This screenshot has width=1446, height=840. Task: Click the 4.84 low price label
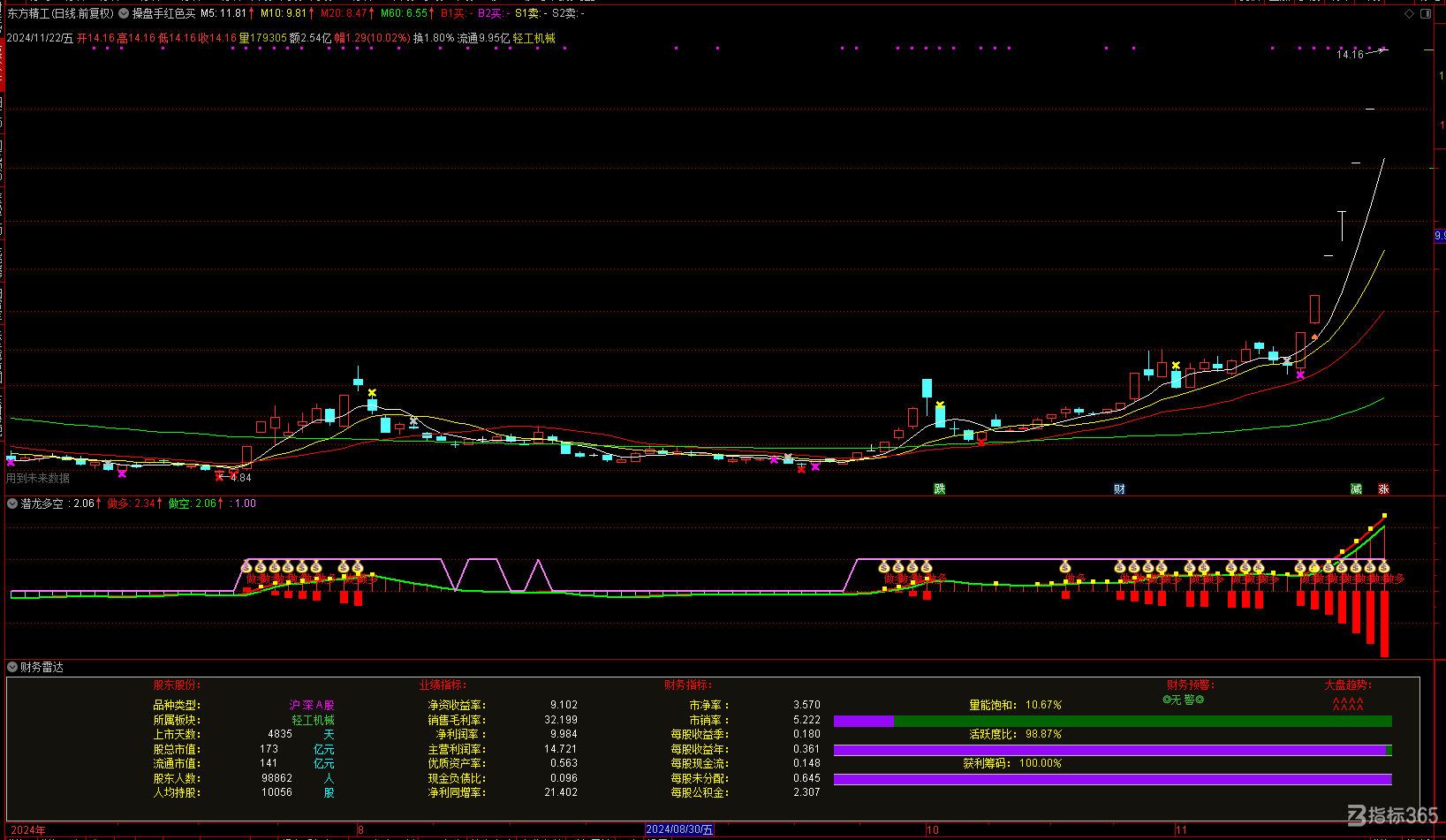241,478
